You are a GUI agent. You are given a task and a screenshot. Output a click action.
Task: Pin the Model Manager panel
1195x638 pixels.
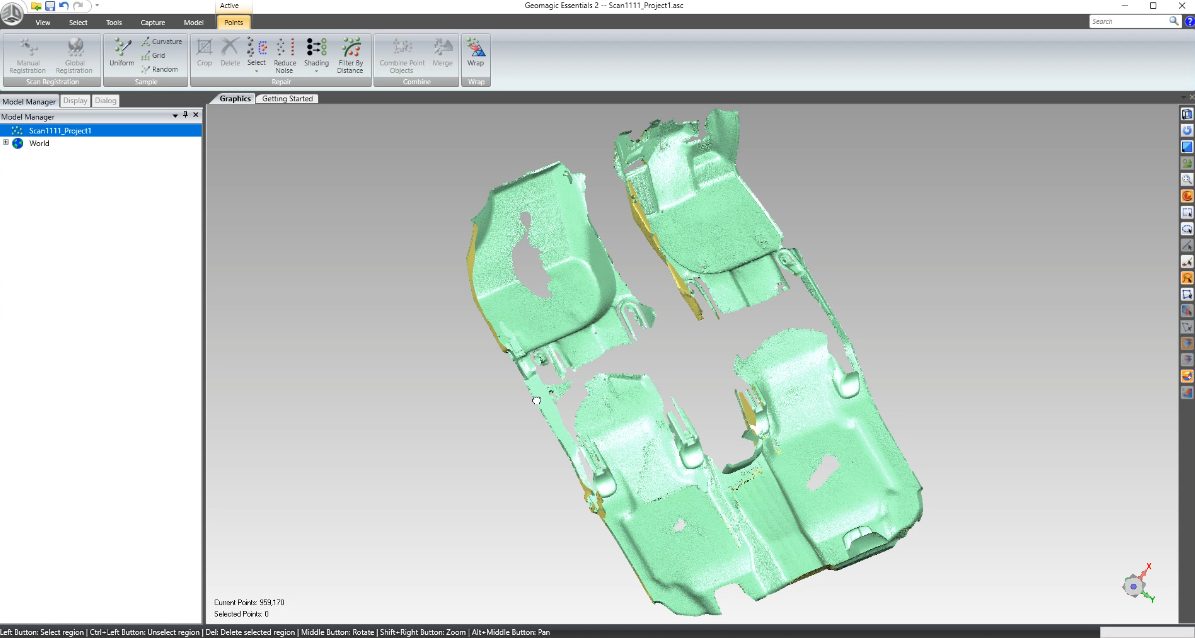185,116
